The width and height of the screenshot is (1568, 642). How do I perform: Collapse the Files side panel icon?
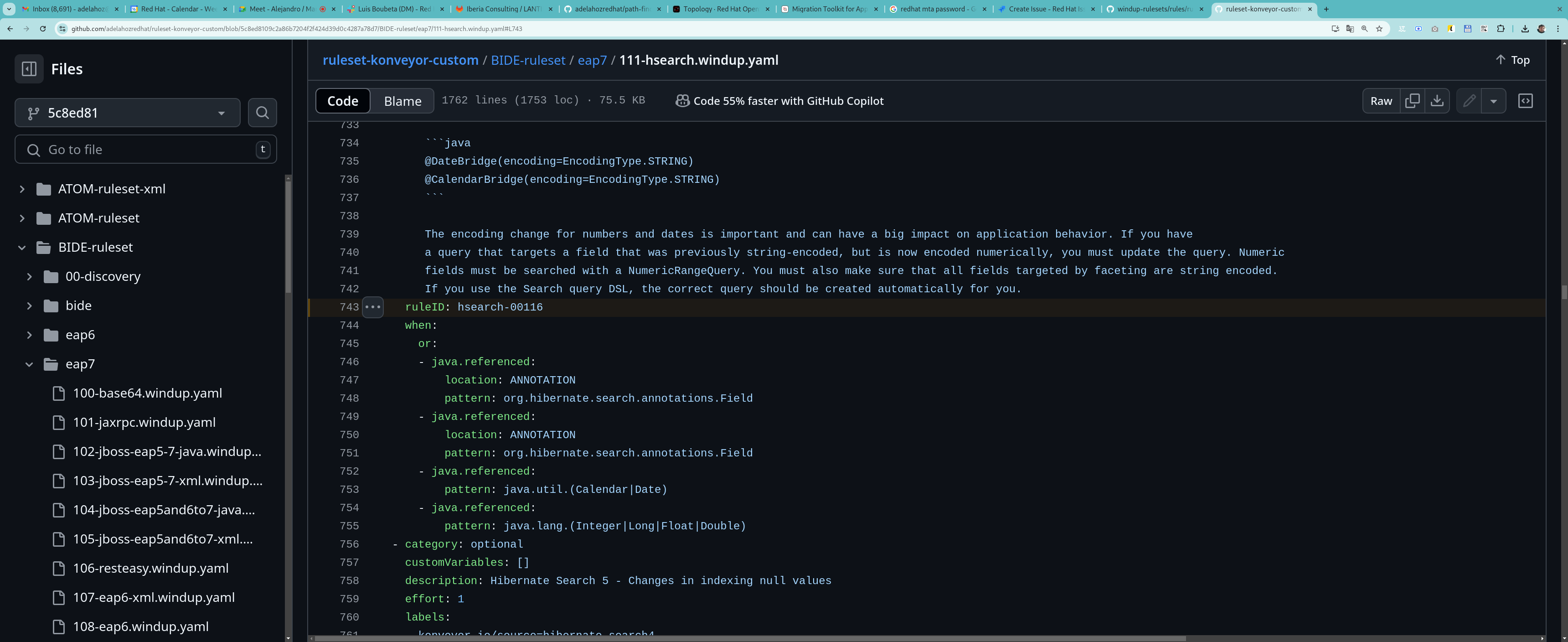point(29,69)
